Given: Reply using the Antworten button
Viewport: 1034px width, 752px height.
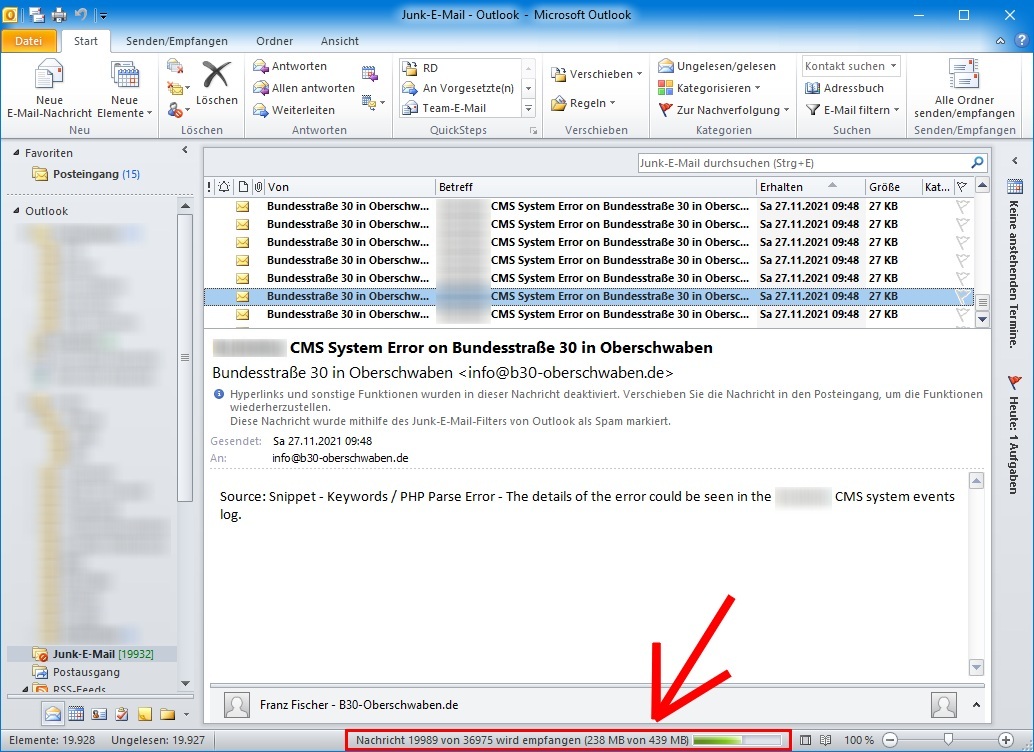Looking at the screenshot, I should pyautogui.click(x=290, y=66).
